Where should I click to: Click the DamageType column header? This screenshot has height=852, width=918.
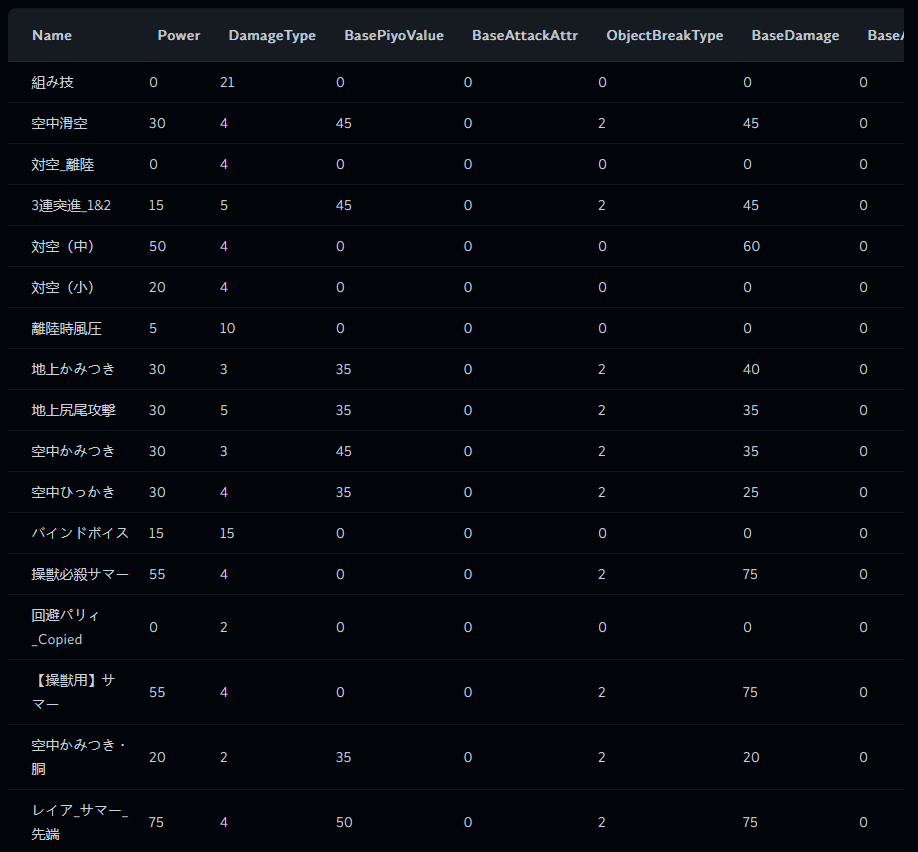[x=272, y=35]
